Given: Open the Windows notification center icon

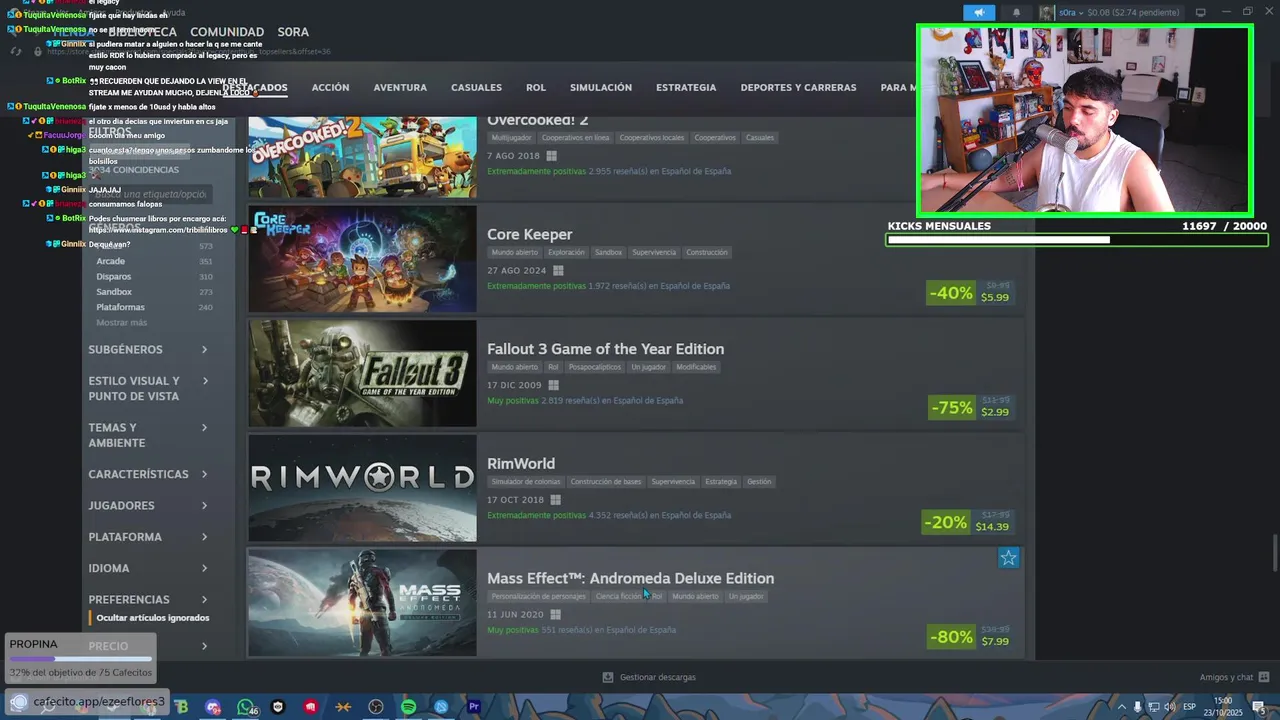Looking at the screenshot, I should 1258,707.
